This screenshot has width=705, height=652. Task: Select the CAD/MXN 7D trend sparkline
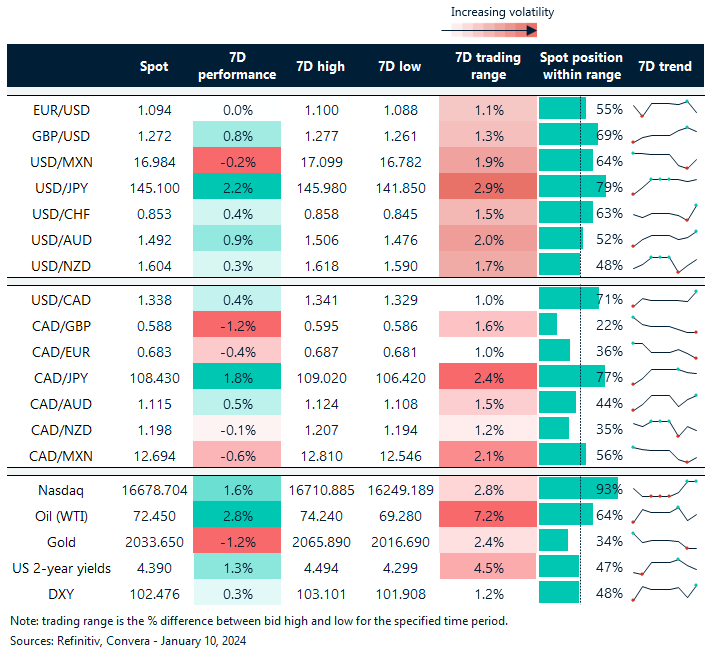[663, 454]
